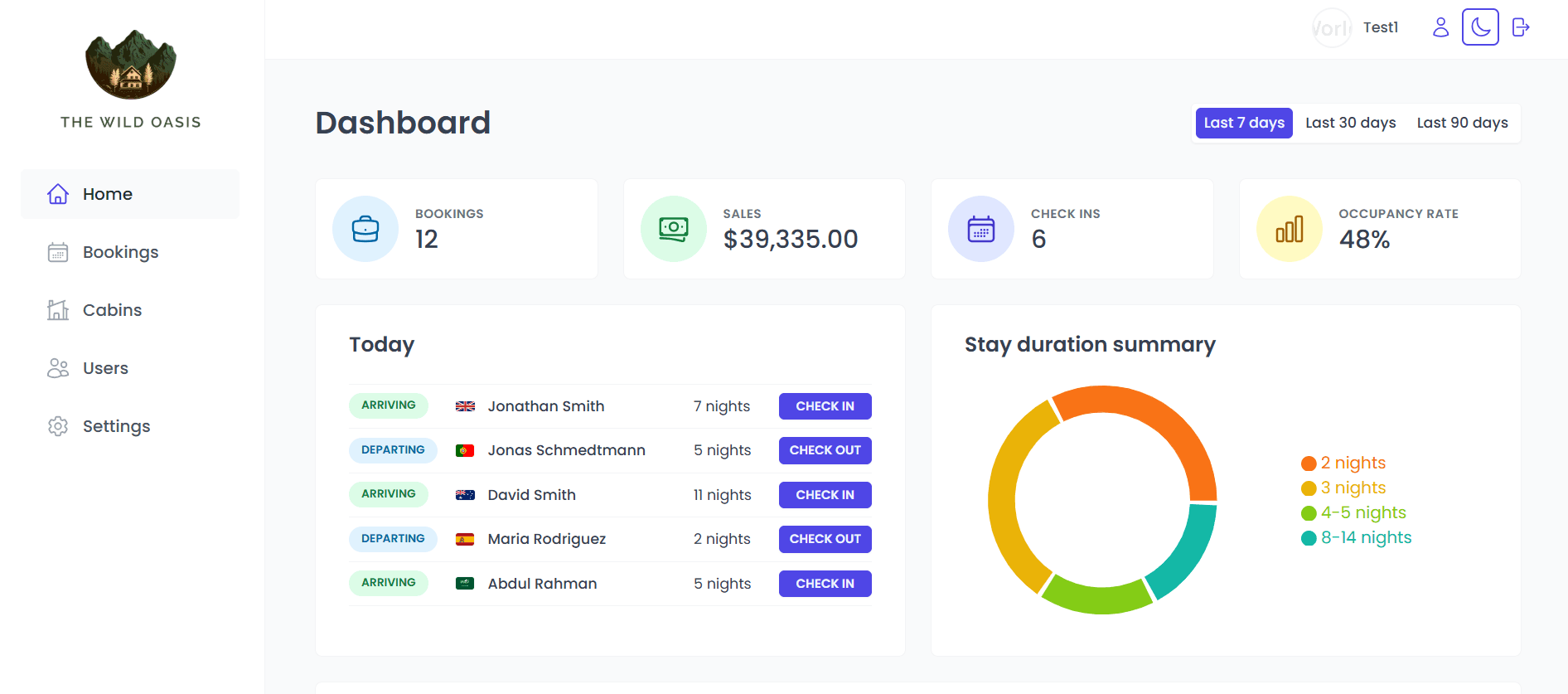Viewport: 1568px width, 694px height.
Task: Switch to Last 90 days filter
Action: (x=1462, y=123)
